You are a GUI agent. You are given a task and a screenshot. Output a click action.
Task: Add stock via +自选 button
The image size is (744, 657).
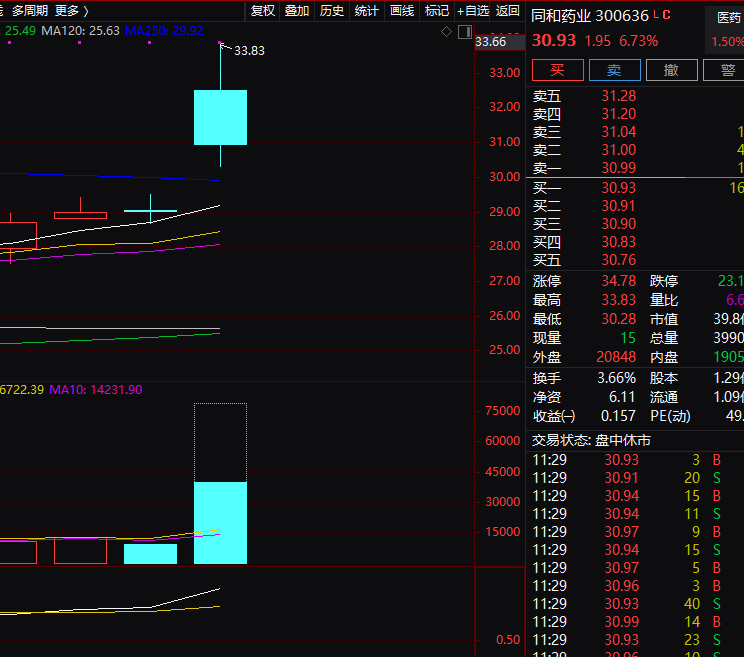point(473,10)
